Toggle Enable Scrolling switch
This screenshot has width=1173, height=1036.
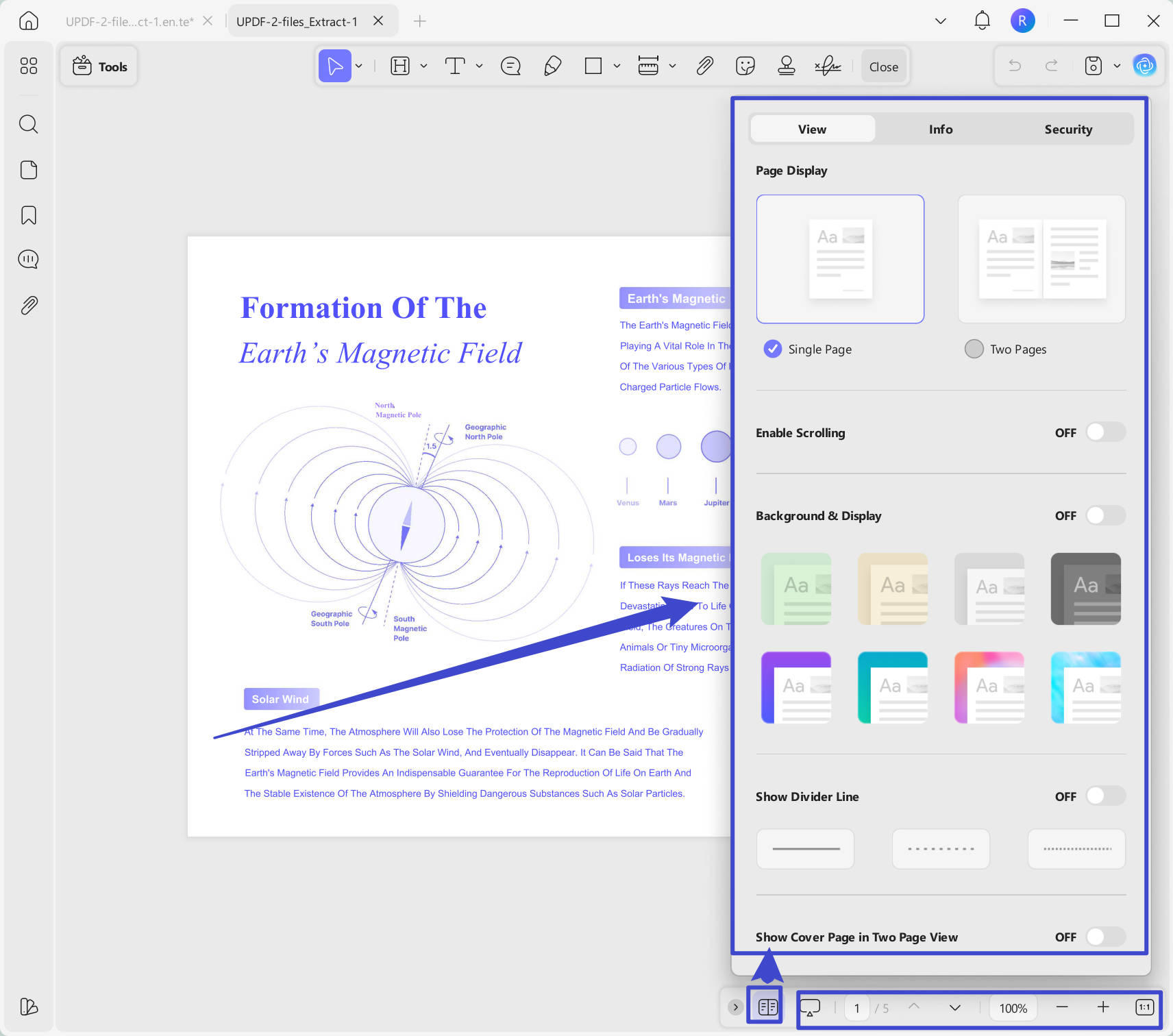(1106, 432)
